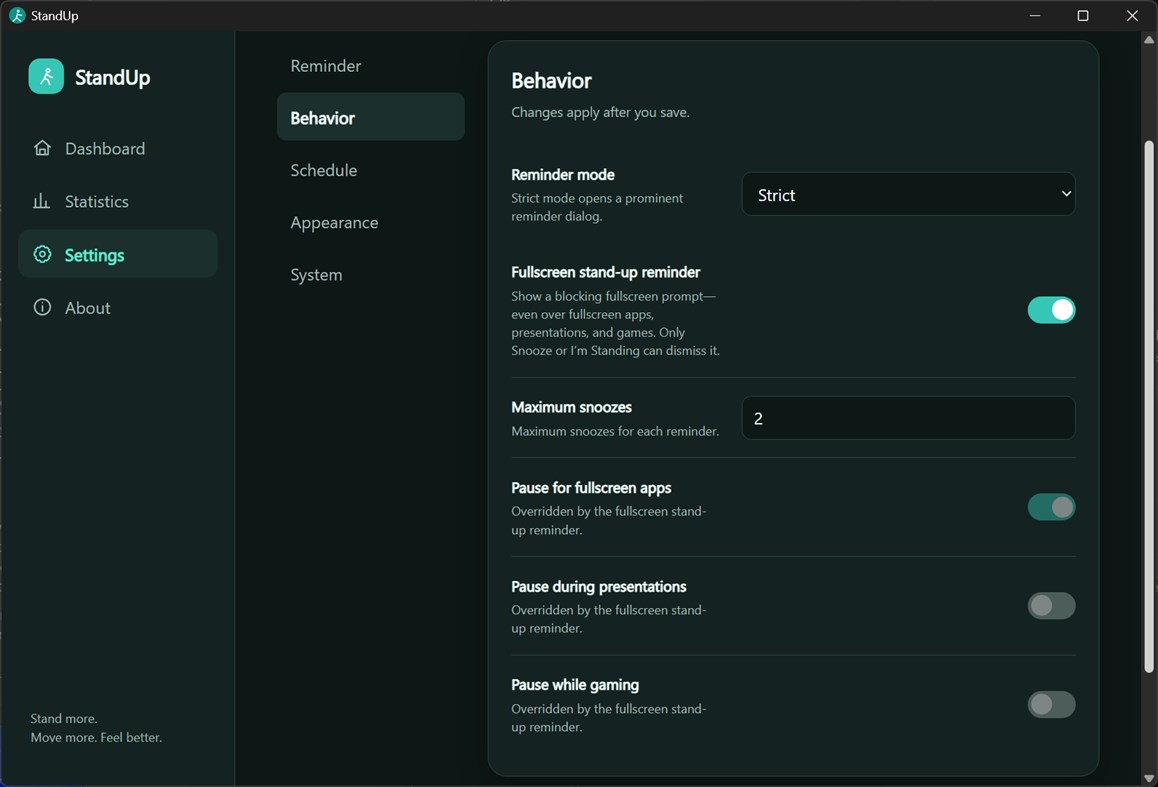Click the About info icon
The height and width of the screenshot is (787, 1158).
[x=42, y=307]
